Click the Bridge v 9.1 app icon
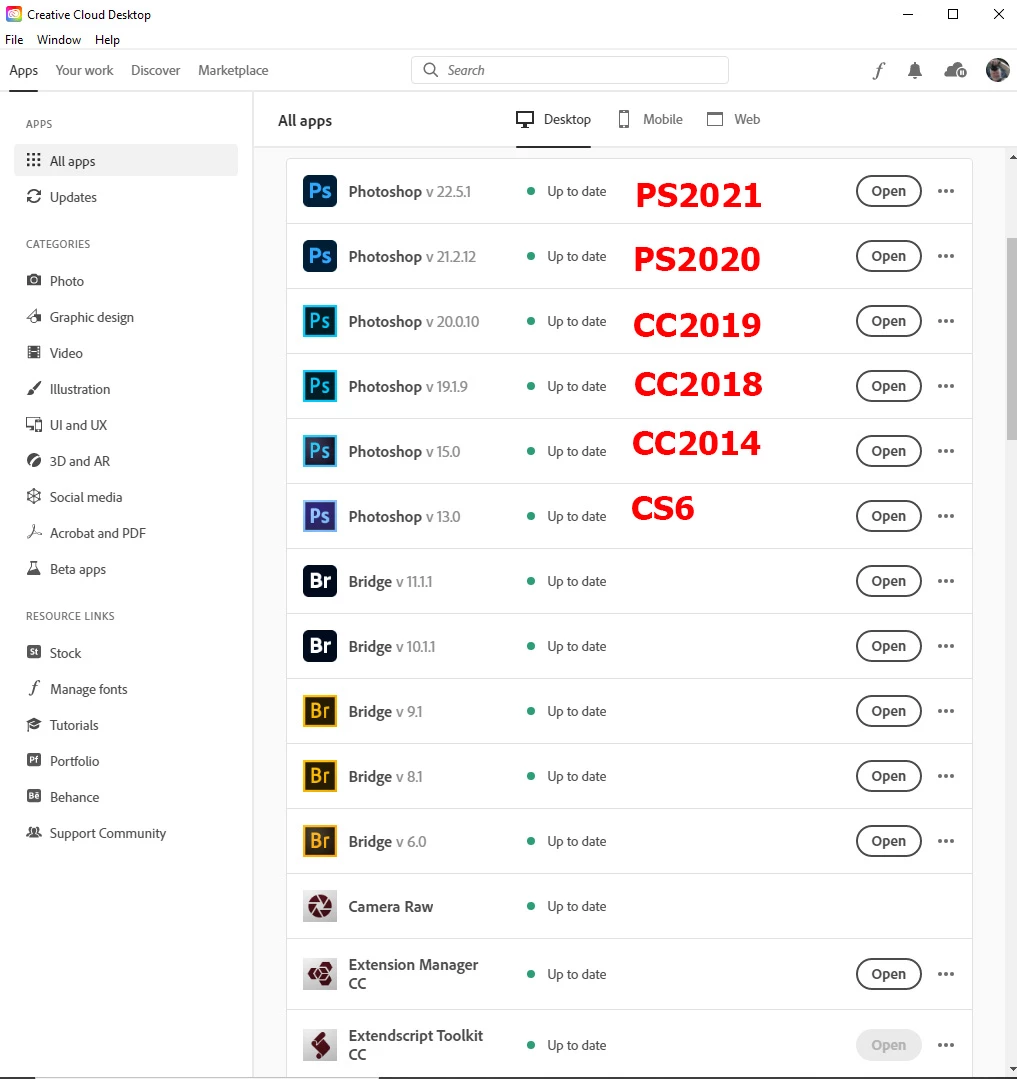The width and height of the screenshot is (1017, 1079). coord(320,711)
